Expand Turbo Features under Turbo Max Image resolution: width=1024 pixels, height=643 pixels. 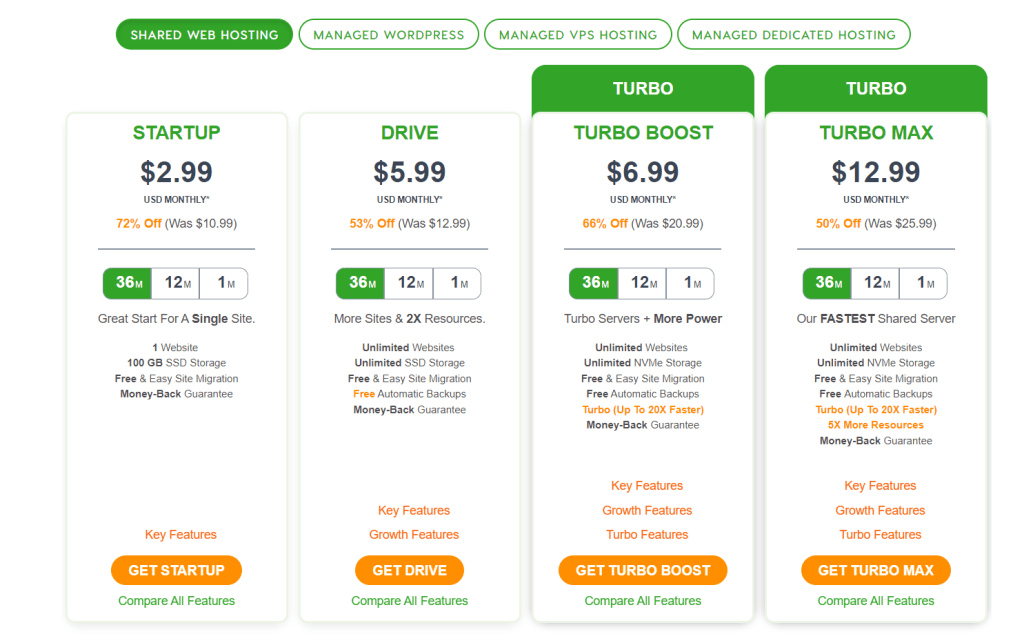click(x=880, y=535)
